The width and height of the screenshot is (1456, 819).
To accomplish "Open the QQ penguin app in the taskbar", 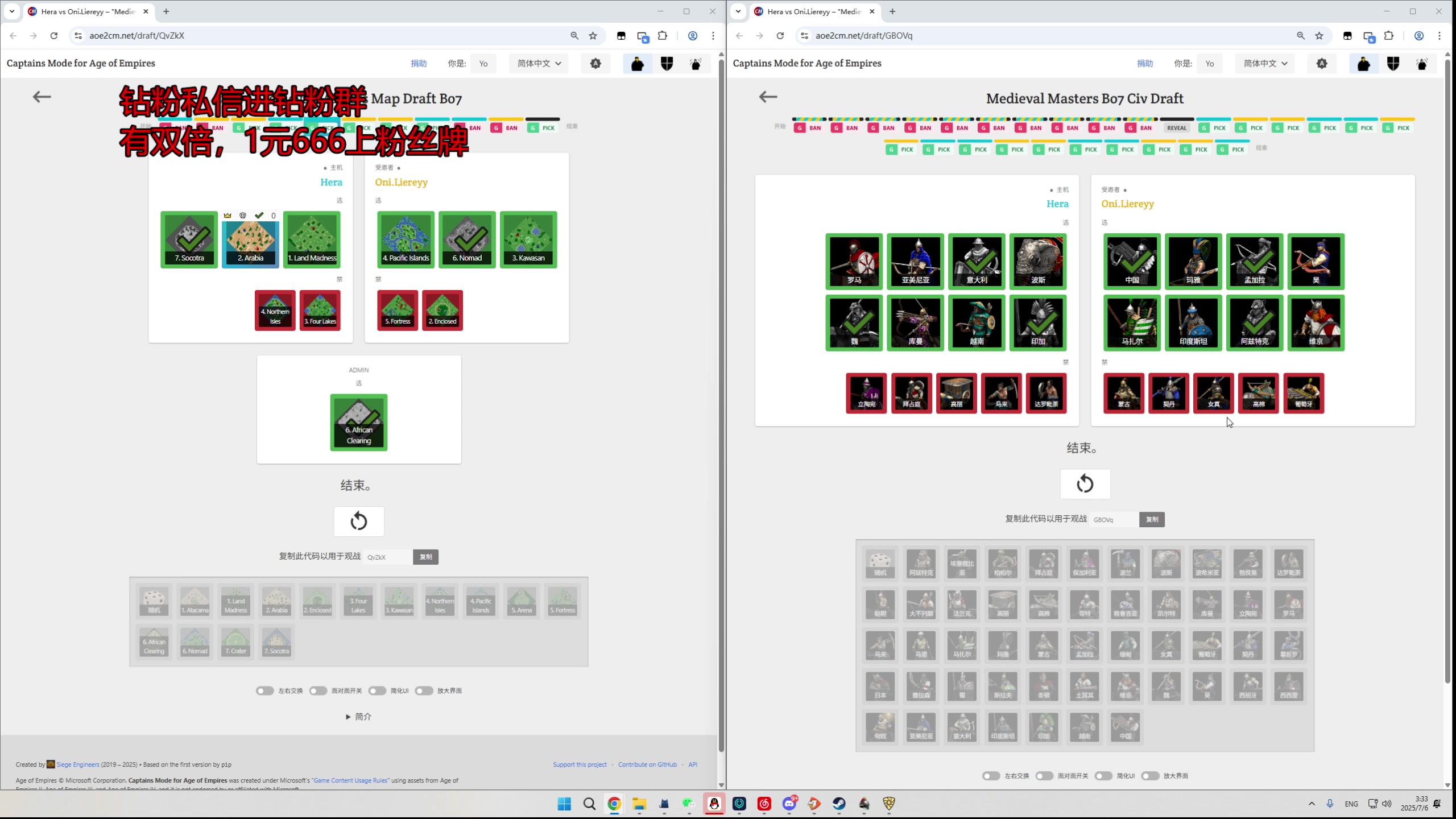I will pos(714,804).
